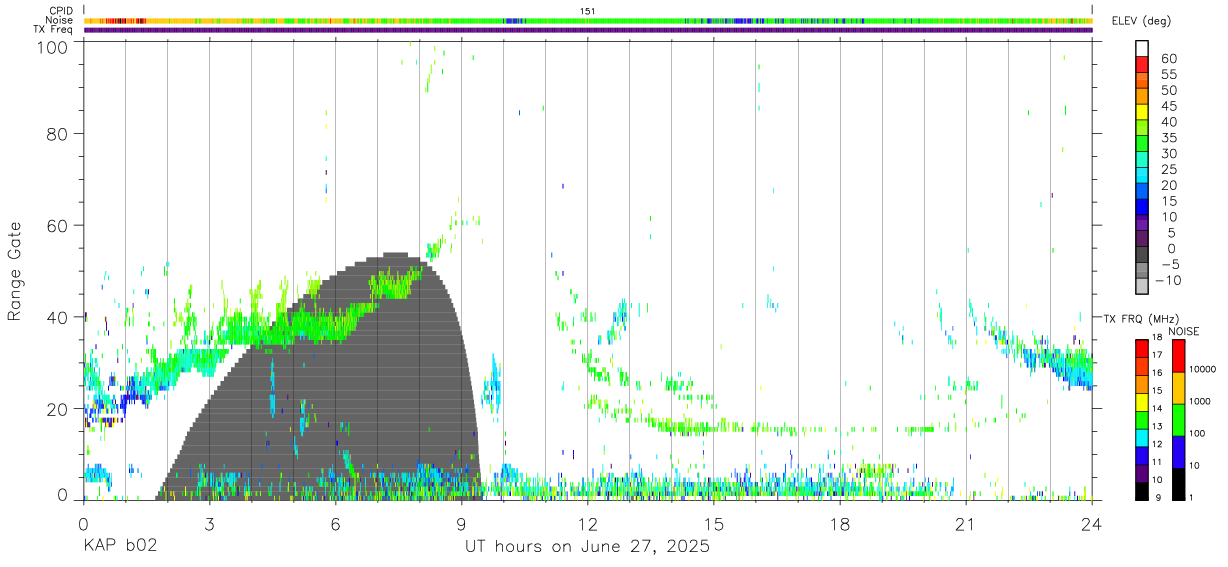The image size is (1228, 567).
Task: Click the 1000 label on NOISE scale
Action: pos(1201,401)
